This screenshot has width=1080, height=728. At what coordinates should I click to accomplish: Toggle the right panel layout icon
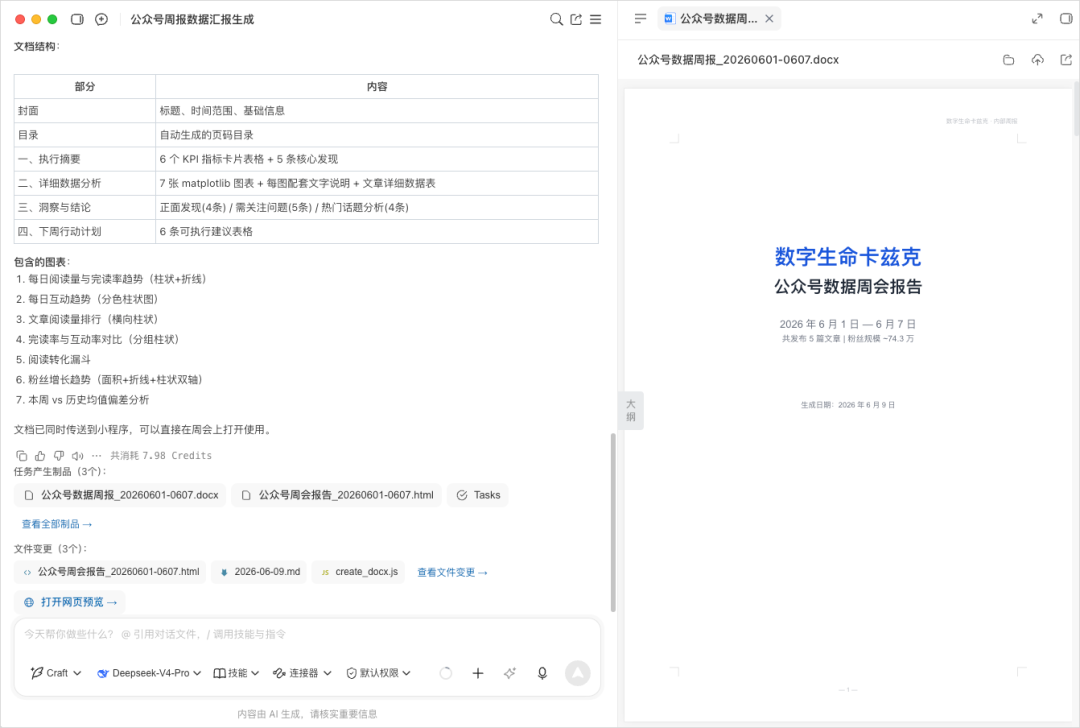click(1066, 19)
